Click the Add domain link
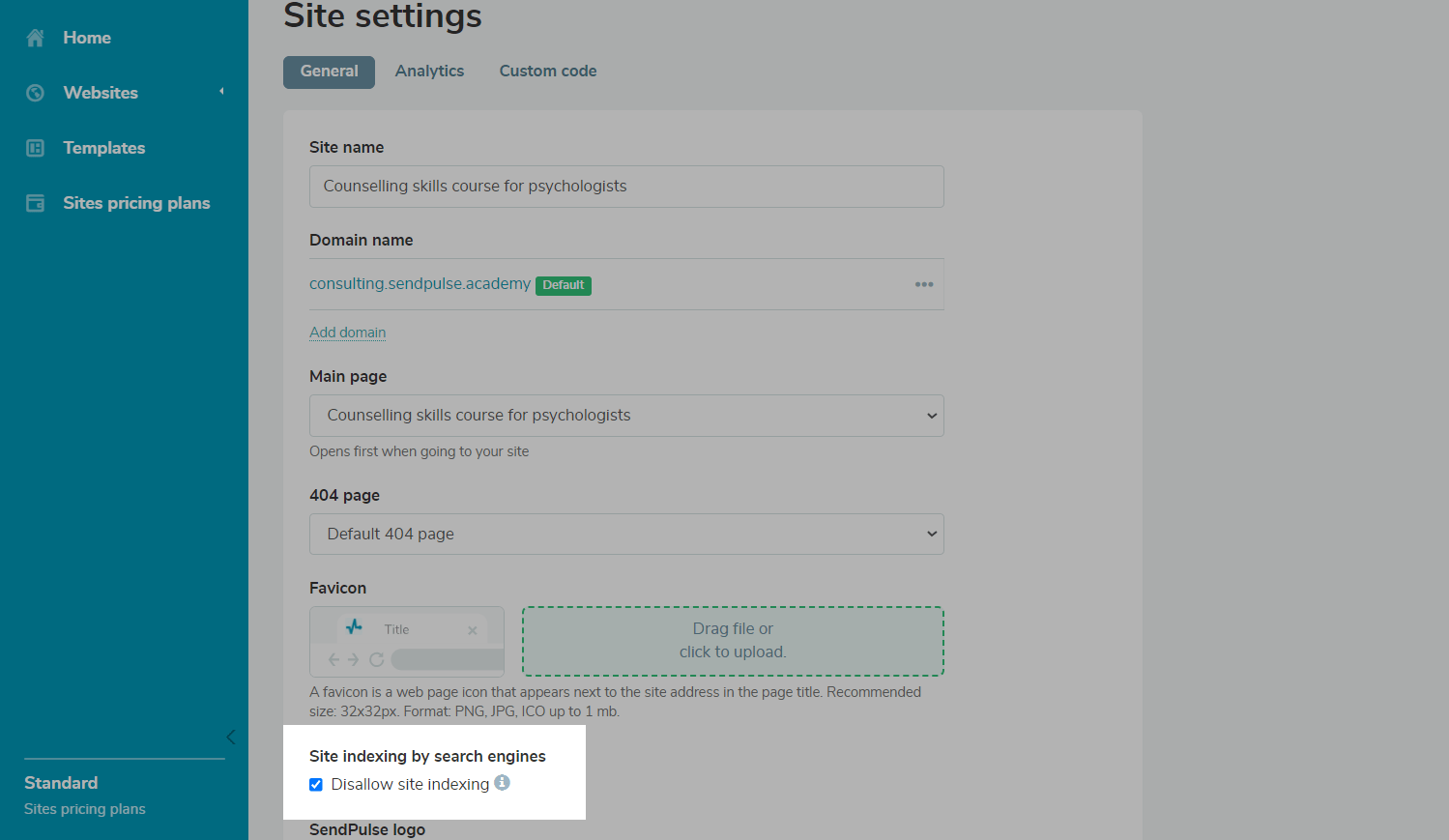 click(x=347, y=333)
